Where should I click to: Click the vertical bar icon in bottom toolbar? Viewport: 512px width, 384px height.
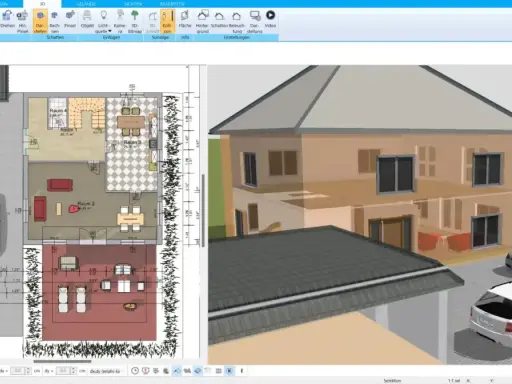(242, 371)
